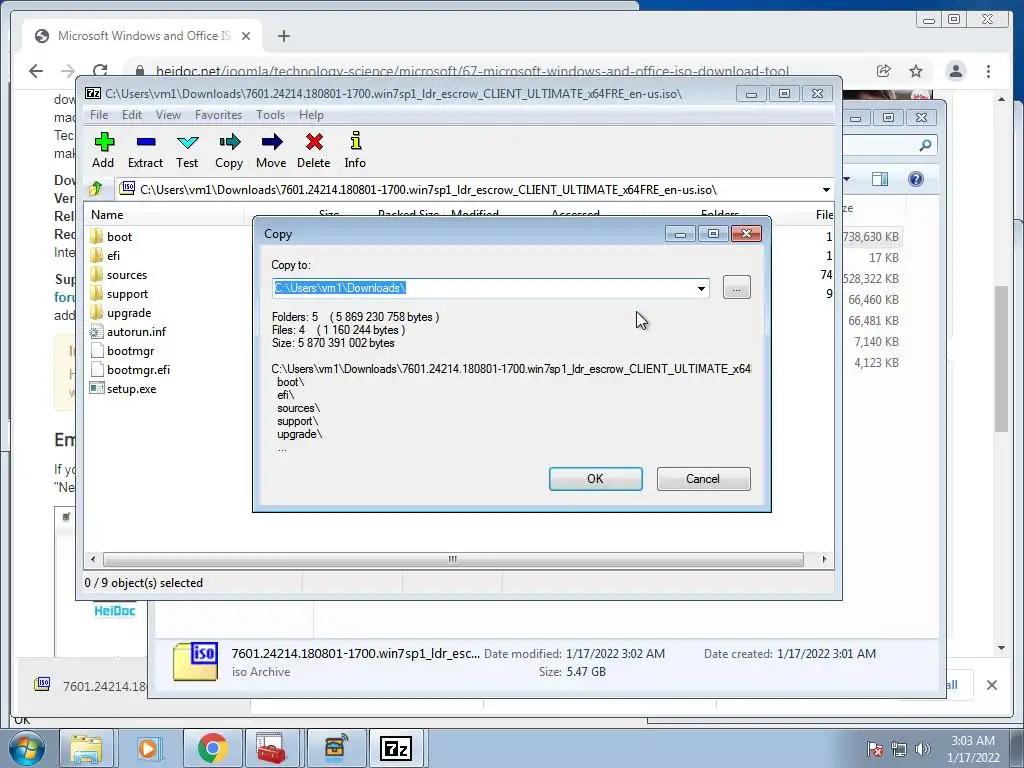1024x768 pixels.
Task: Click the downloaded ISO item in Chrome downloads bar
Action: pyautogui.click(x=91, y=685)
